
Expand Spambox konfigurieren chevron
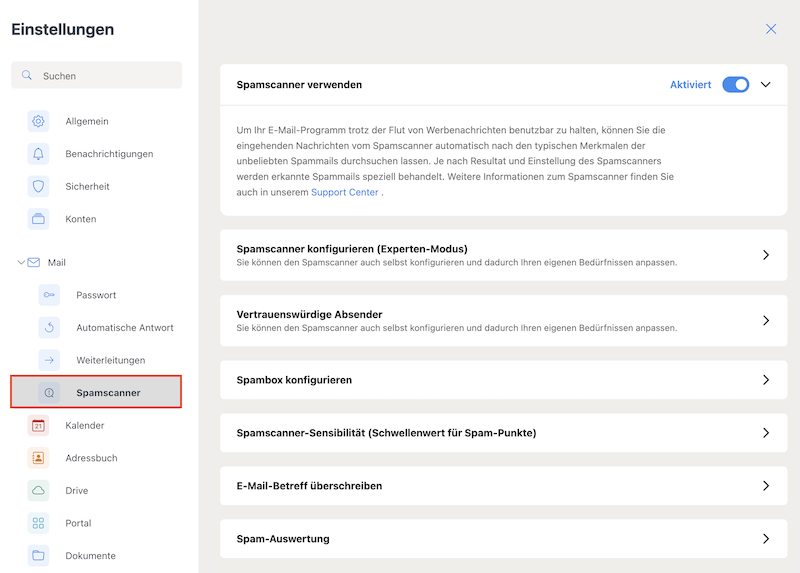[766, 380]
